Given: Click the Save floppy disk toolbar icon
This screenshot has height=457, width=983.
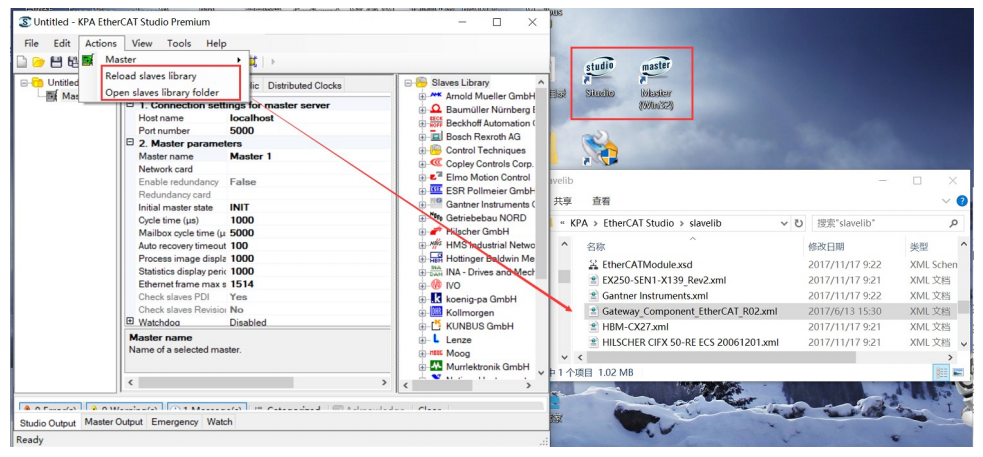Looking at the screenshot, I should (x=56, y=61).
